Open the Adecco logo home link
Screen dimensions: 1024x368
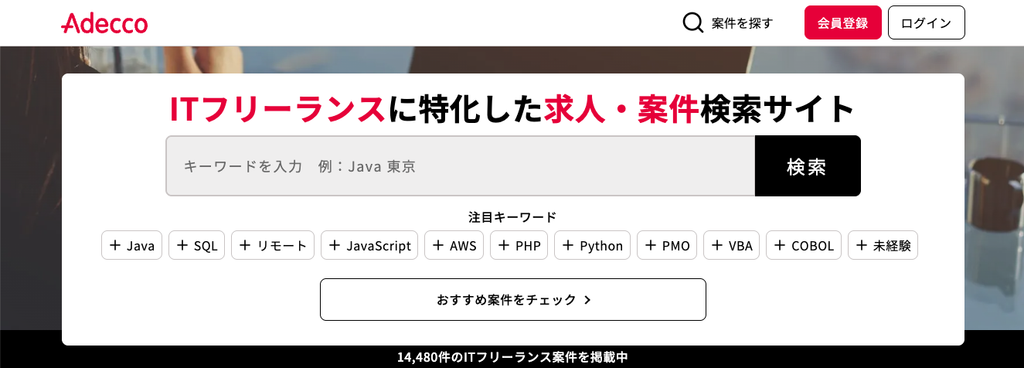(104, 23)
